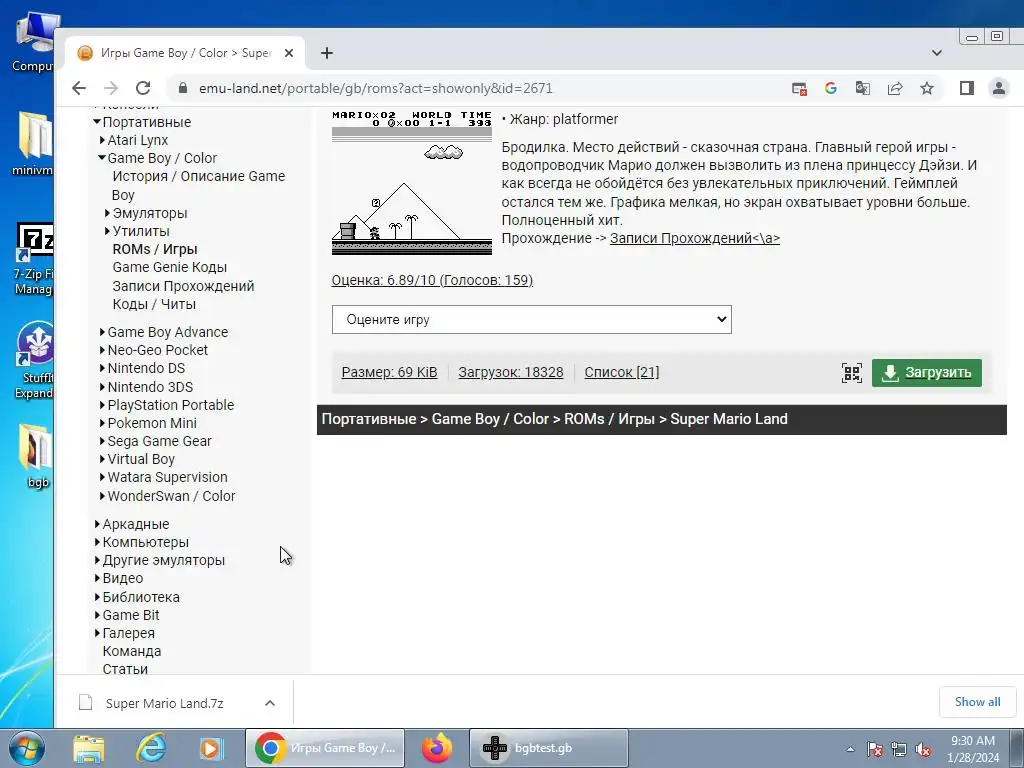
Task: Expand Game Boy Advance section
Action: click(103, 332)
